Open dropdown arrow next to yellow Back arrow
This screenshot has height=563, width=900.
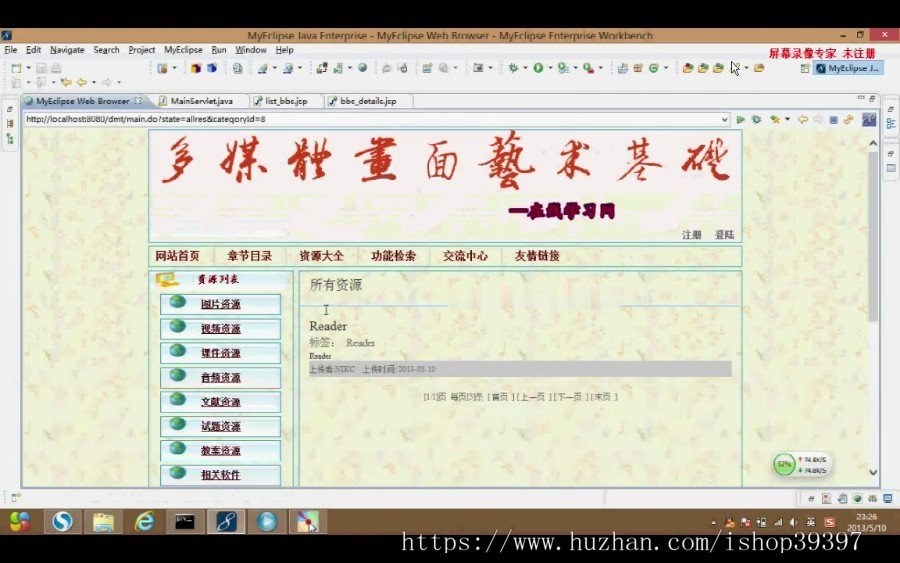pos(94,82)
